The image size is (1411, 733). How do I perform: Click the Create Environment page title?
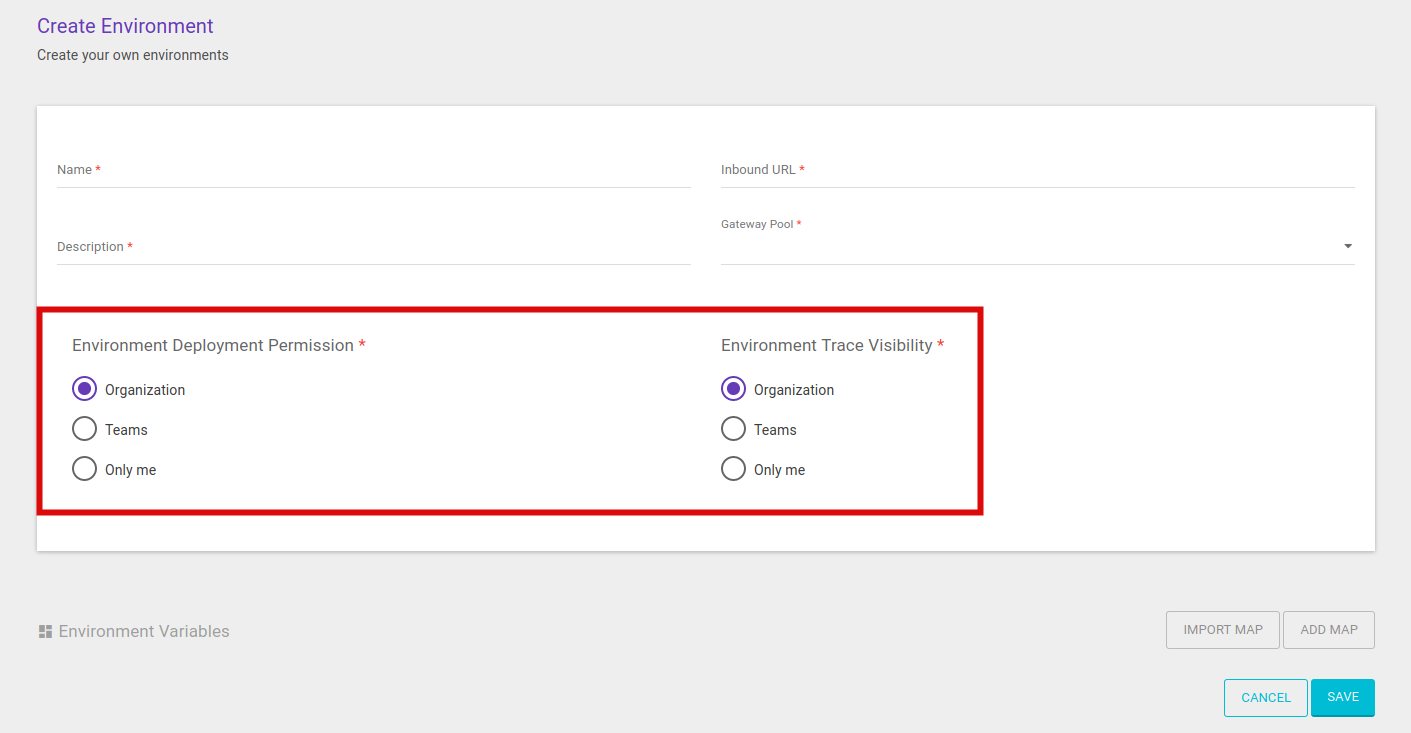pos(125,26)
